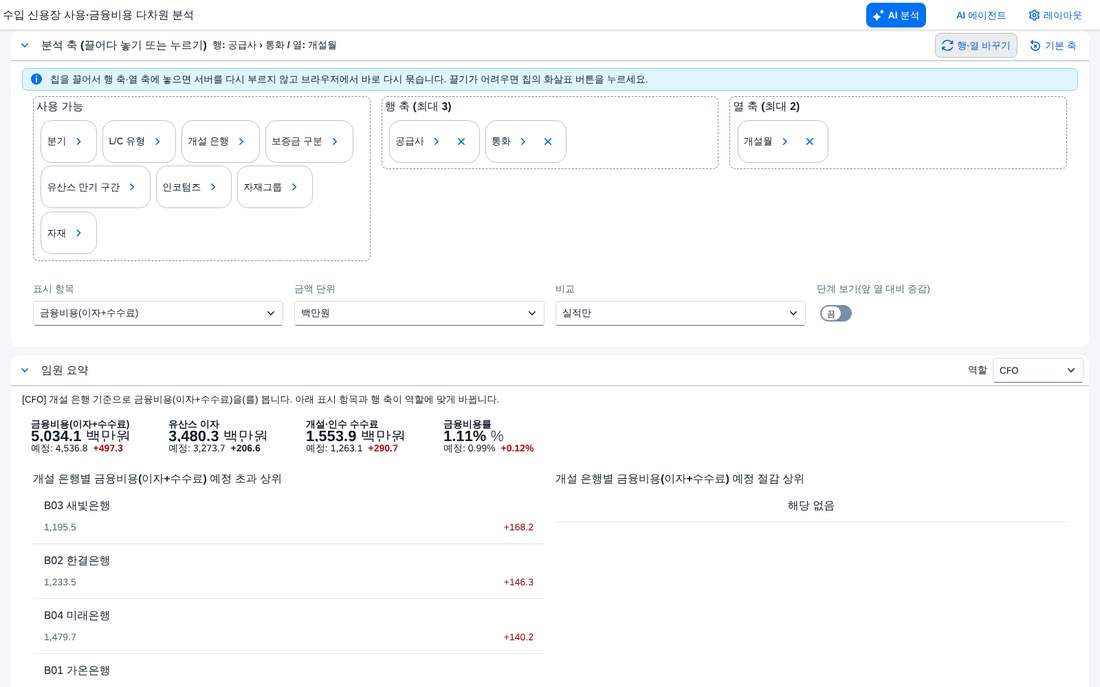
Task: Click arrow on the 통화 row chip
Action: [523, 142]
